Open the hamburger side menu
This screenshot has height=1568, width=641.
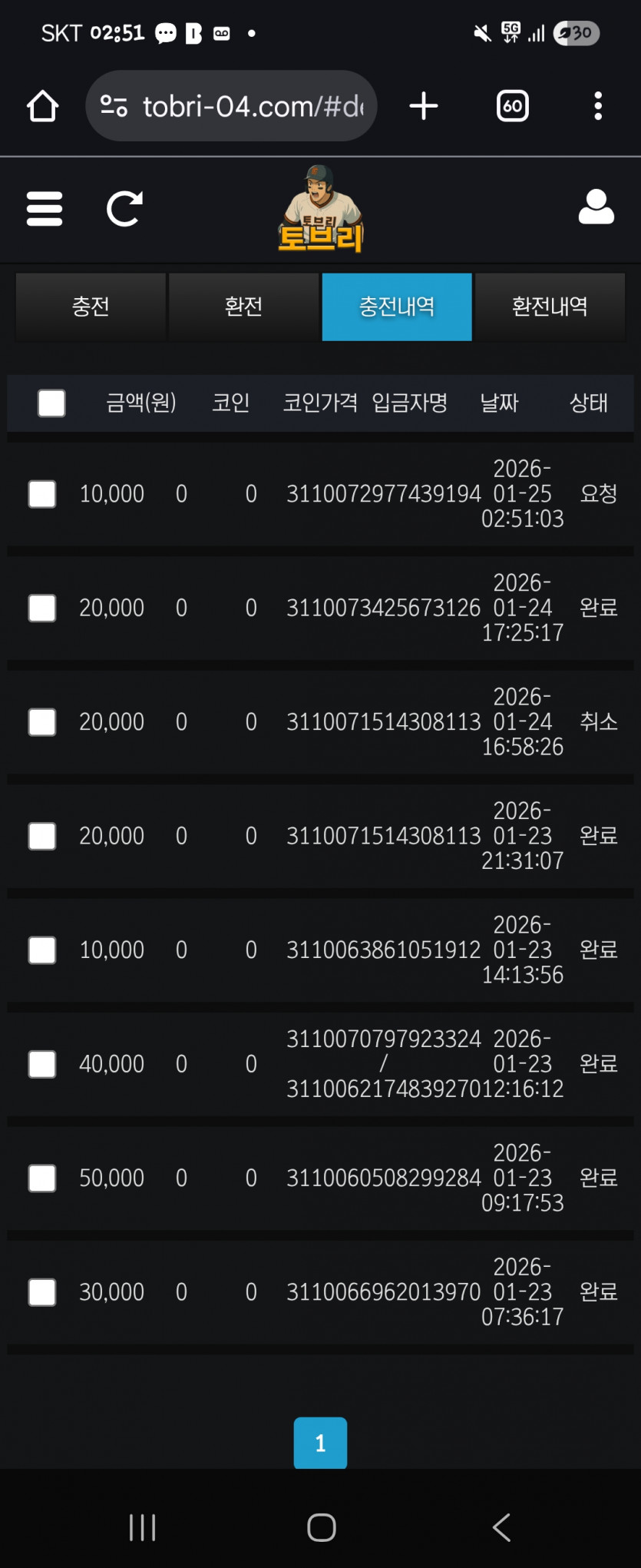tap(45, 209)
